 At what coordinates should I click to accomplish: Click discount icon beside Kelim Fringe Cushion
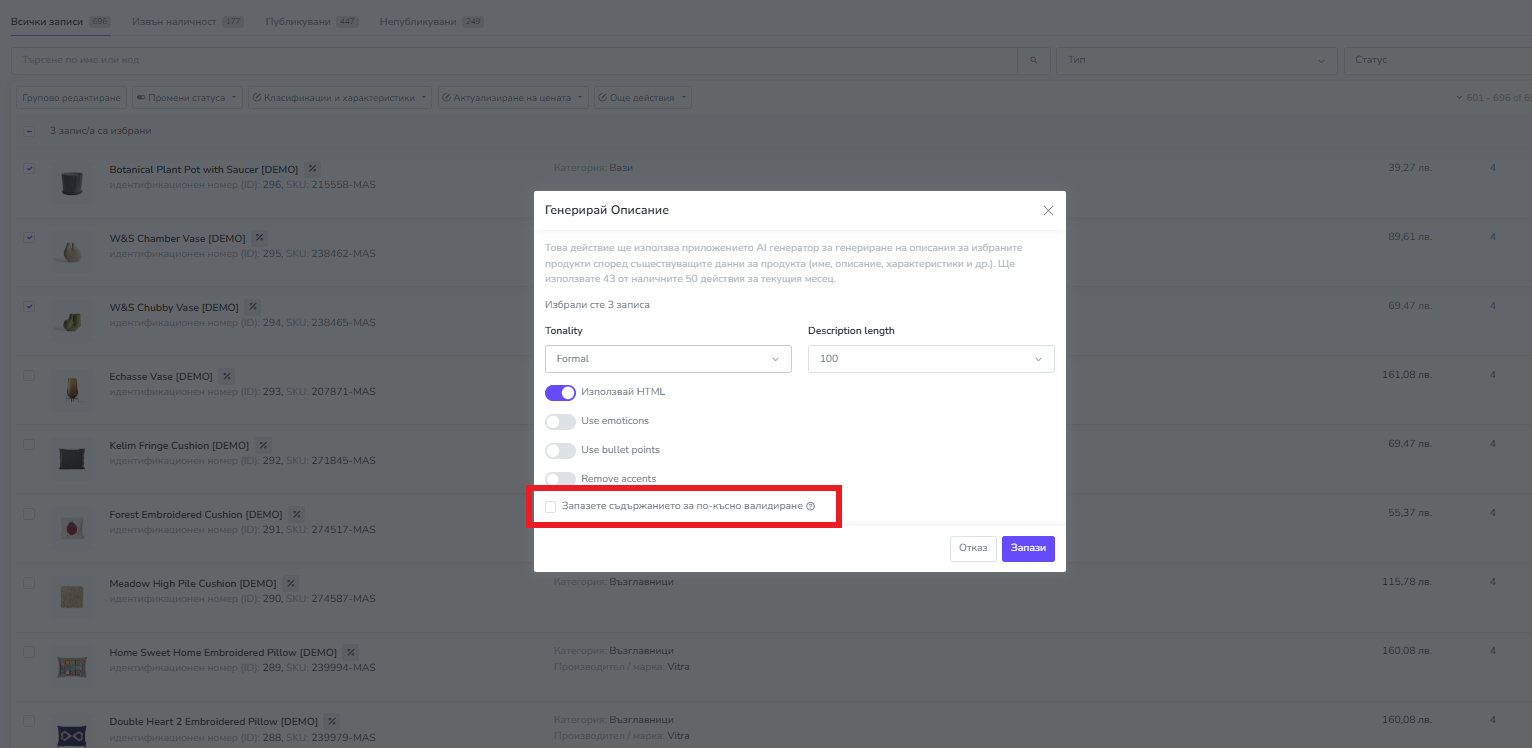pyautogui.click(x=263, y=445)
